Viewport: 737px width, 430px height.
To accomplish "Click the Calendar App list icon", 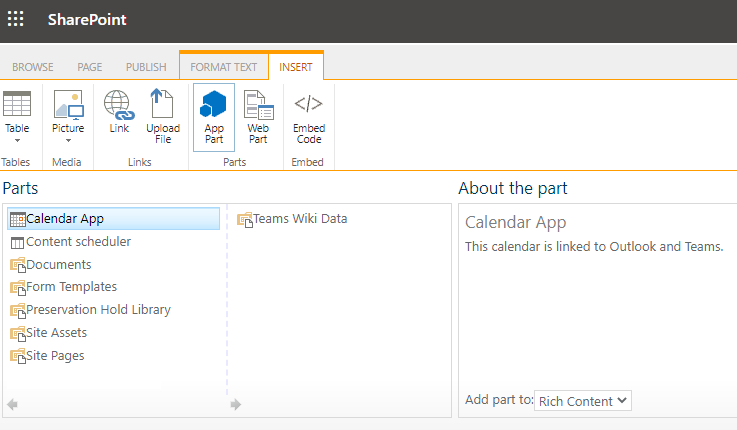I will pyautogui.click(x=18, y=219).
